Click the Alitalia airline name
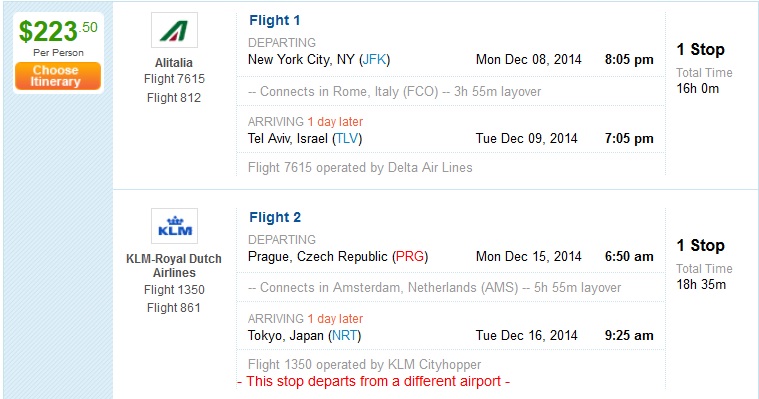Viewport: 759px width, 399px height. click(x=174, y=62)
